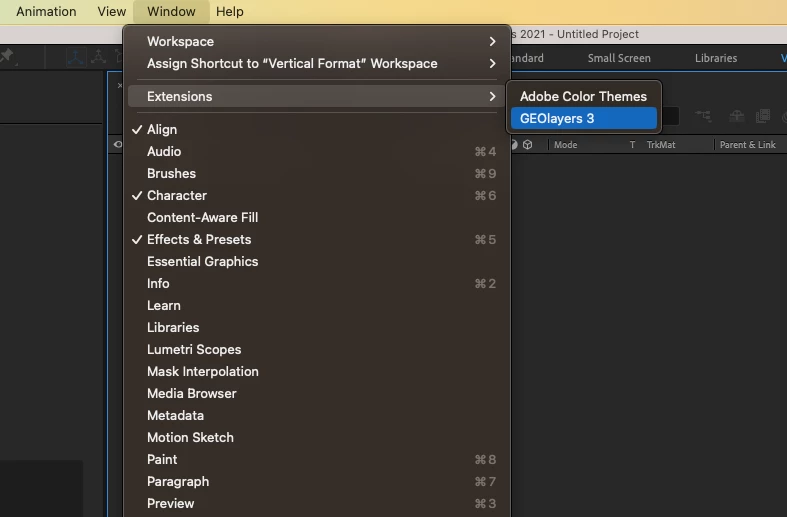This screenshot has width=787, height=517.
Task: Enable World Axis Mode icon
Action: click(99, 57)
